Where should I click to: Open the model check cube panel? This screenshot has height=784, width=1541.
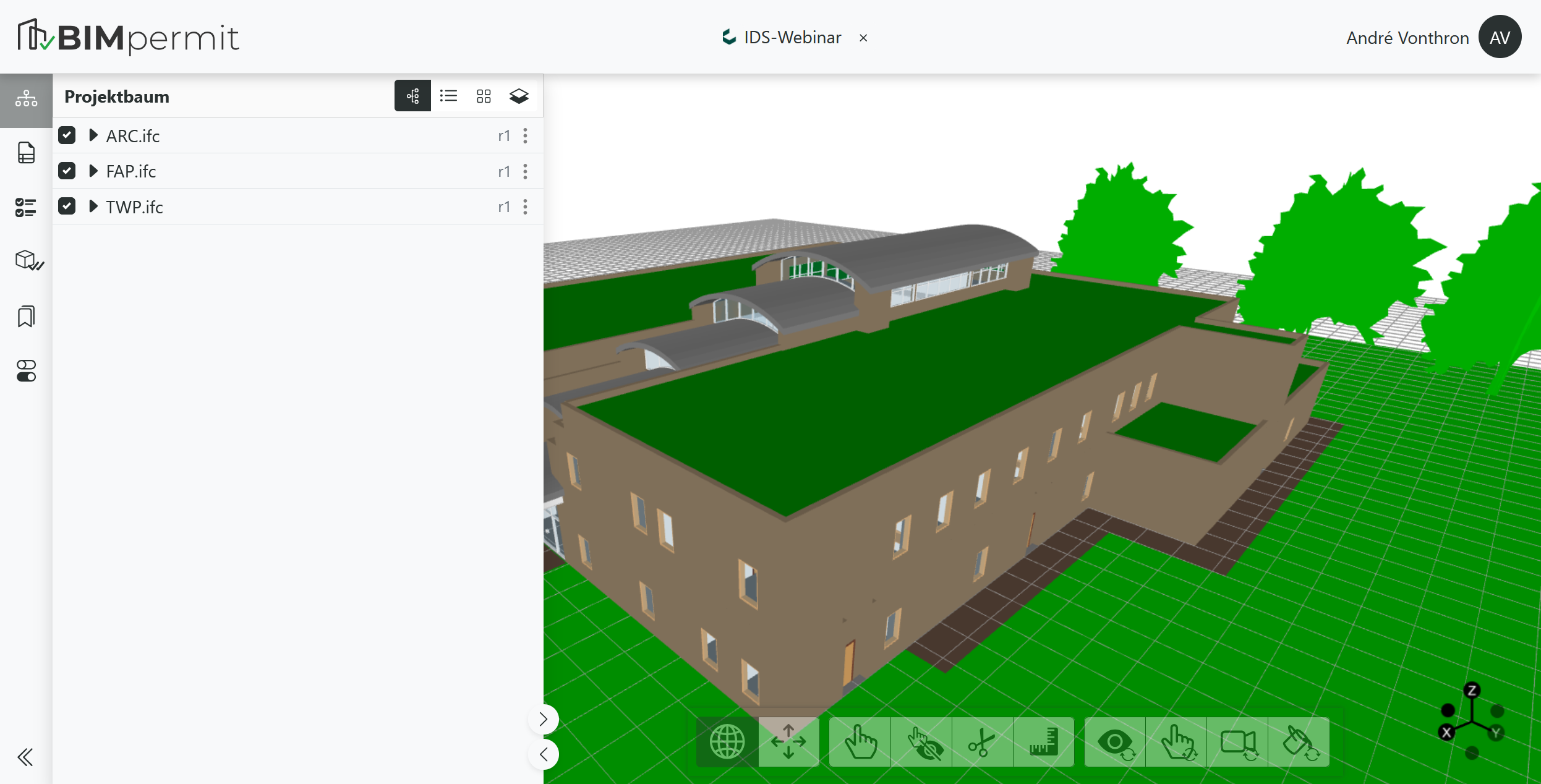click(x=26, y=260)
